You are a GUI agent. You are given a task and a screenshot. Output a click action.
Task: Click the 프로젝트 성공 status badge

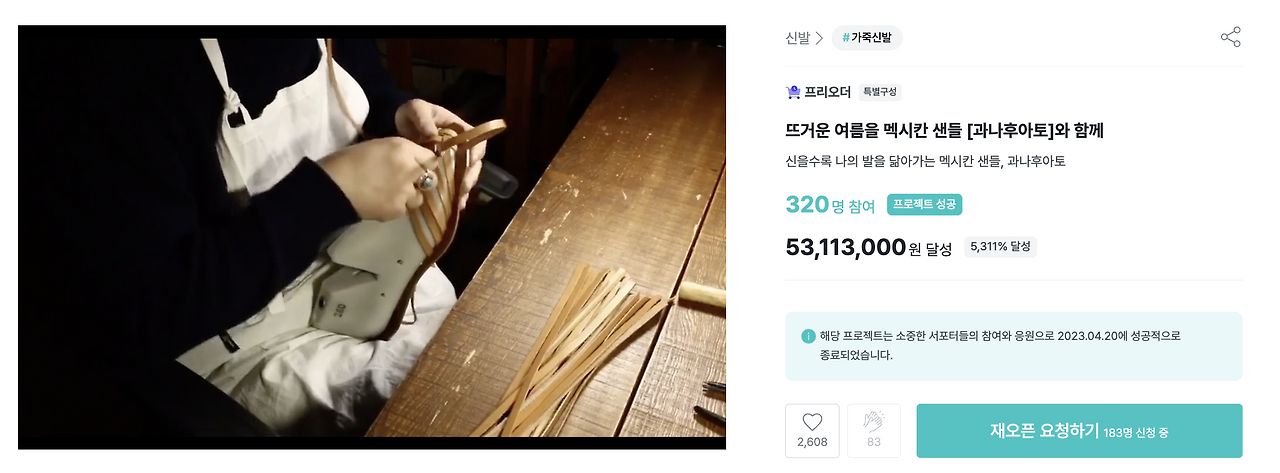click(924, 205)
